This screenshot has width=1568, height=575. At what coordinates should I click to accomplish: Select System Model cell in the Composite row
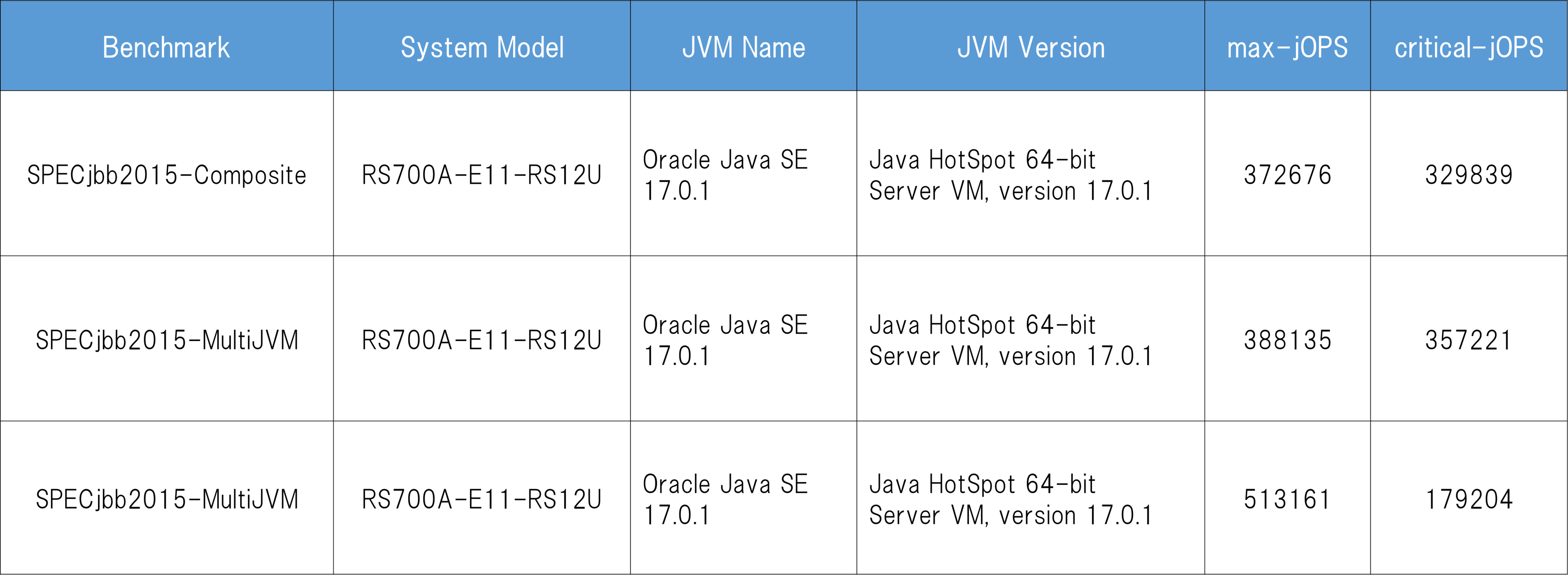coord(482,175)
